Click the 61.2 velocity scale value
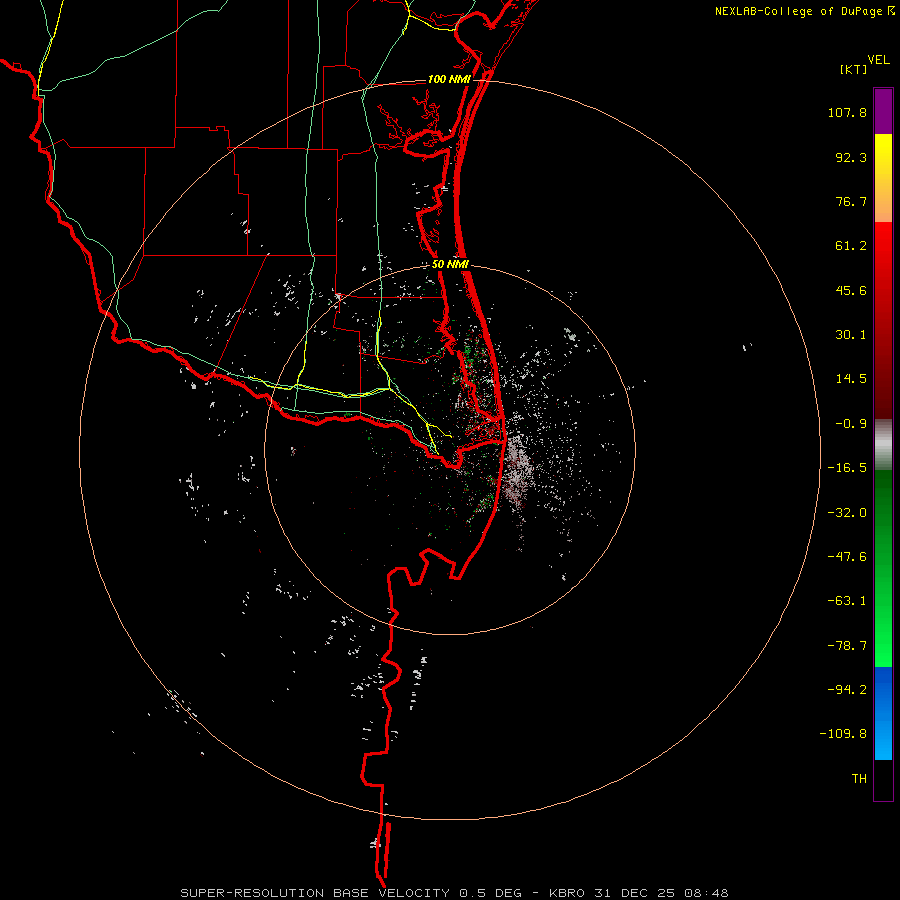The width and height of the screenshot is (900, 900). pyautogui.click(x=851, y=246)
